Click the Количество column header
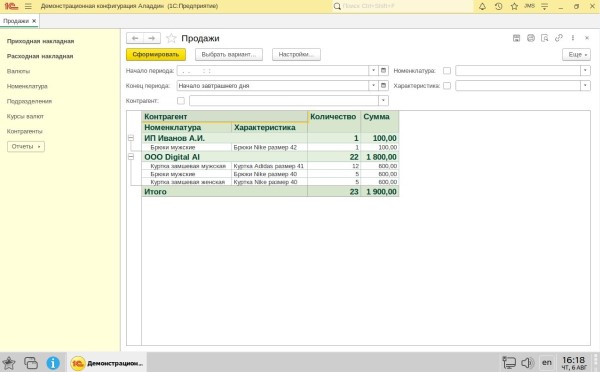Image resolution: width=600 pixels, height=372 pixels. (334, 121)
